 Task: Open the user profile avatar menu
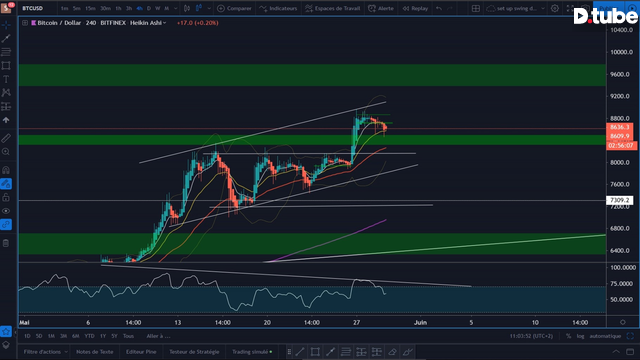click(x=6, y=8)
